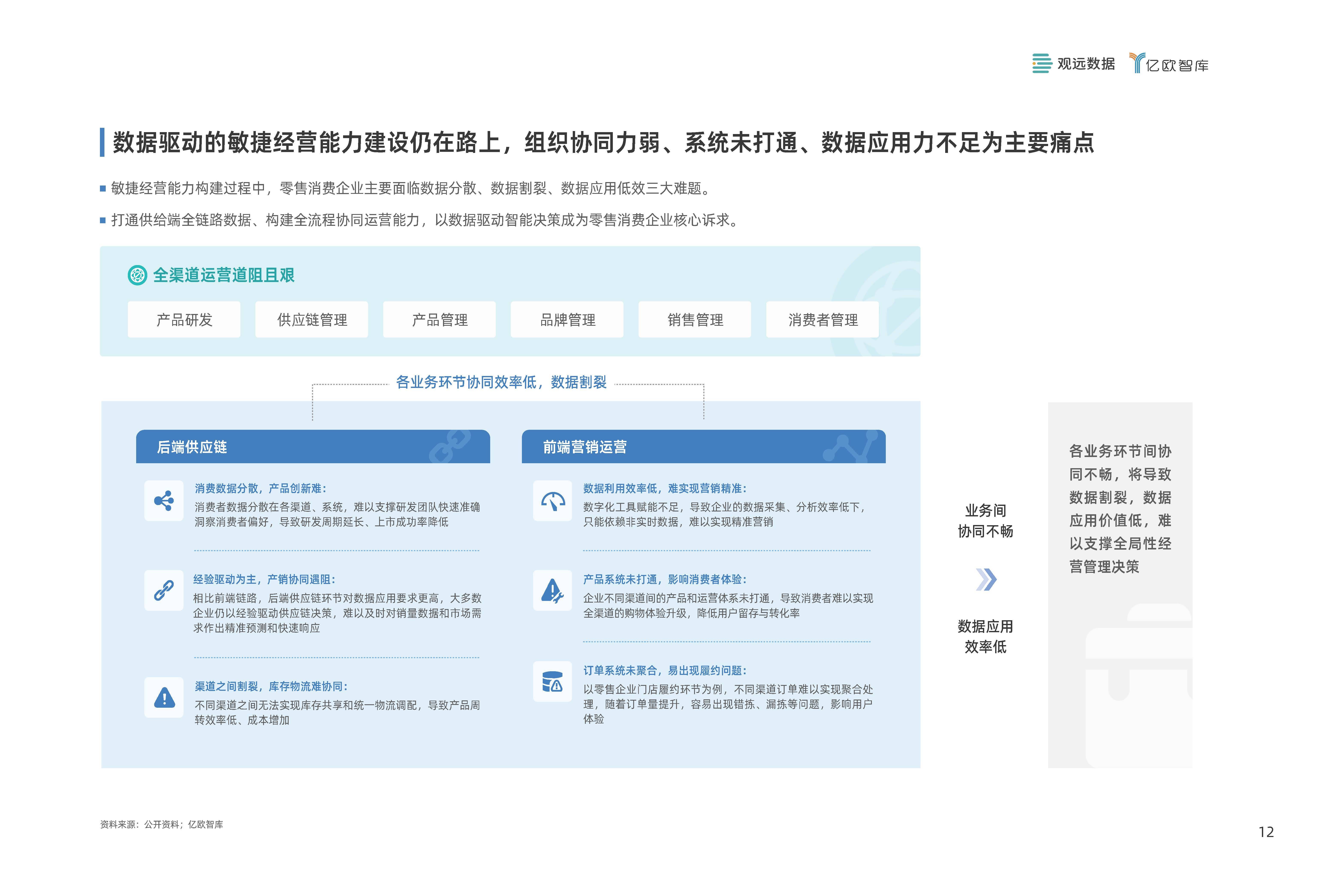Viewport: 1317px width, 896px height.
Task: Select the 消费者管理 box
Action: click(x=823, y=320)
